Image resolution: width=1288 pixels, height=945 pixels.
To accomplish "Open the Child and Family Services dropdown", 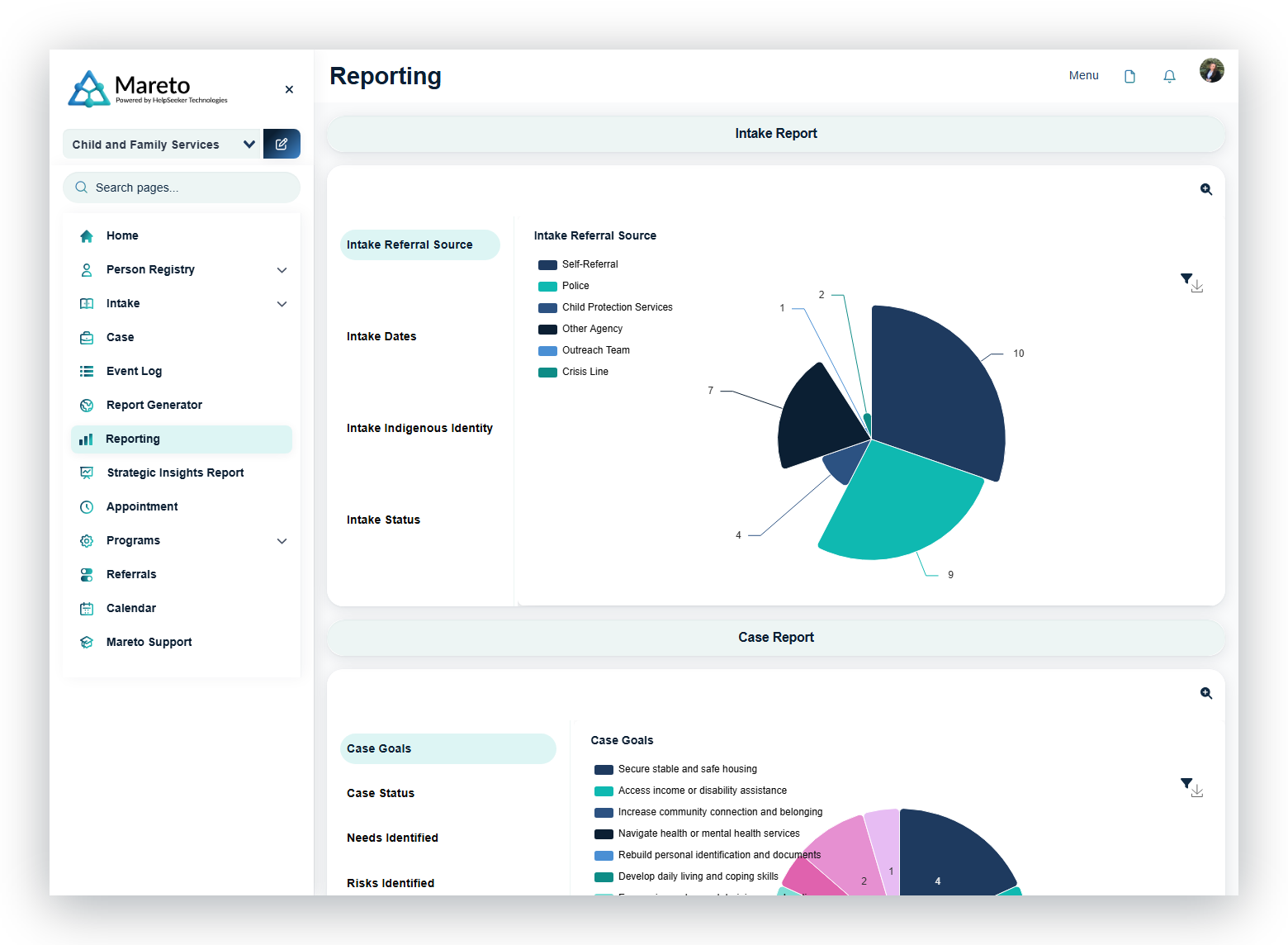I will point(163,144).
